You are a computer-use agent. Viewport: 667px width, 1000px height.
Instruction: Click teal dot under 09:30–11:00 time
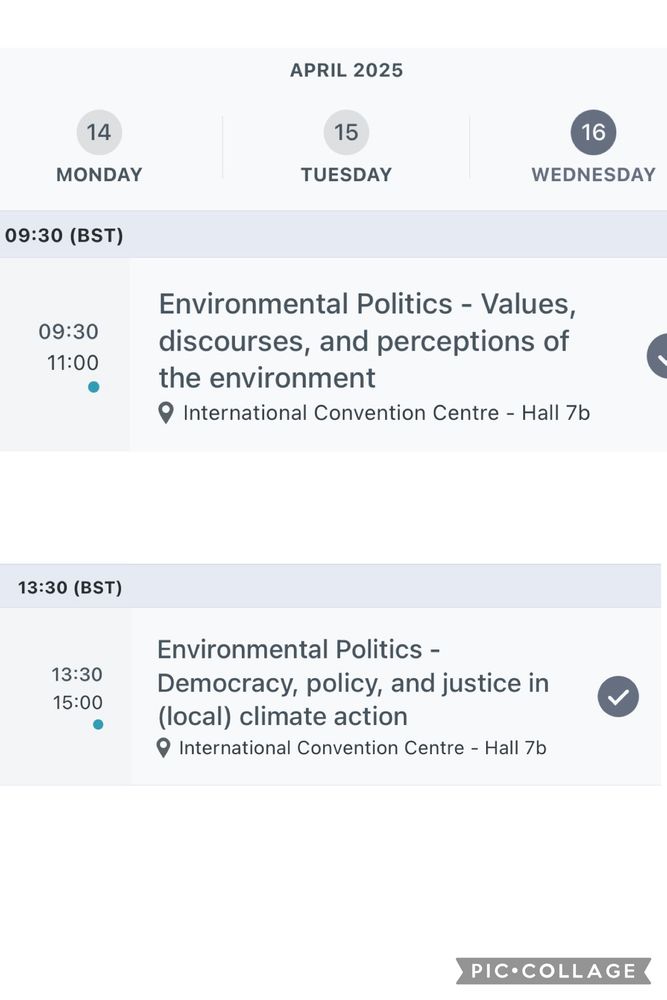point(93,387)
